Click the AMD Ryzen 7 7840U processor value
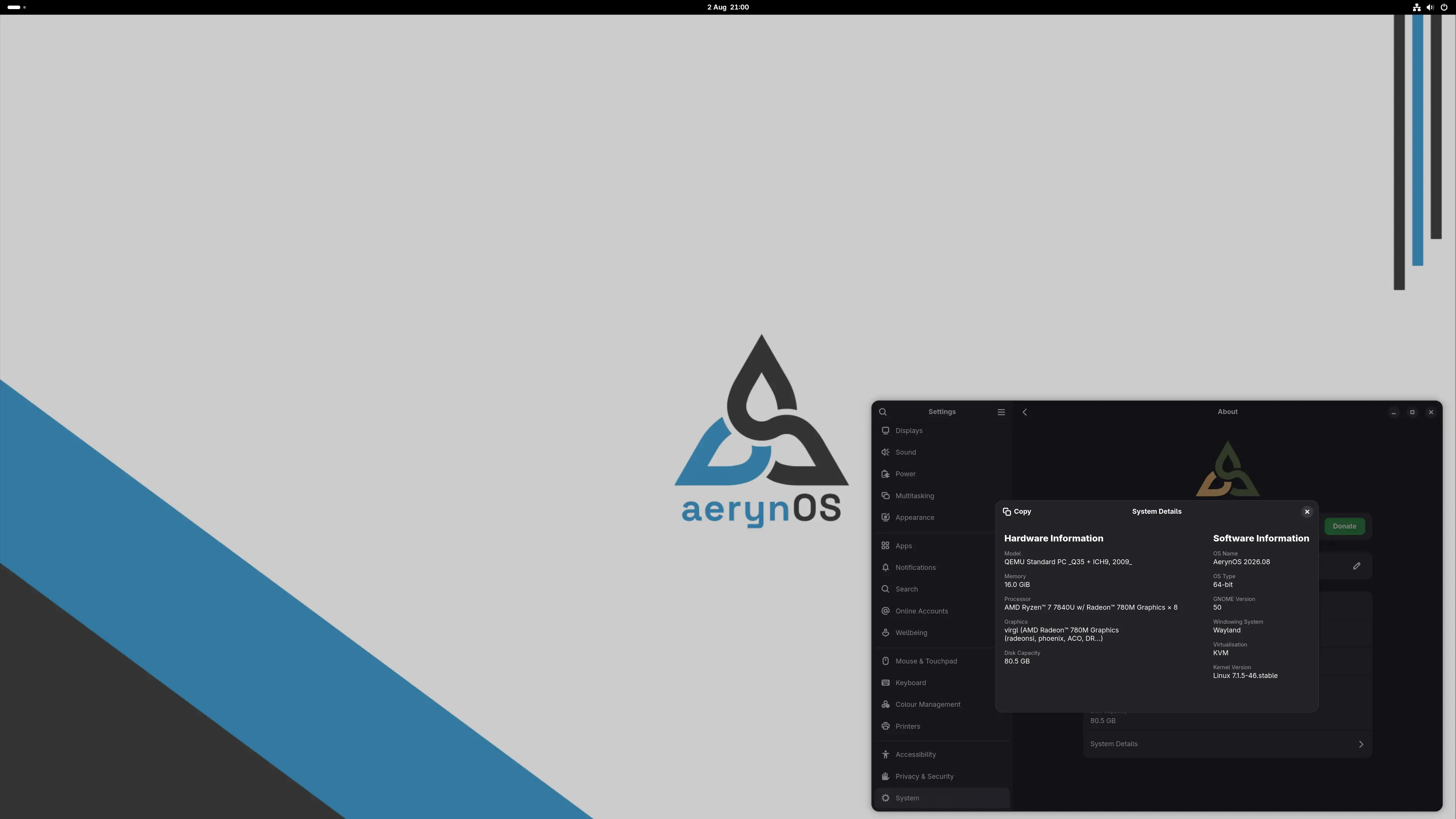 tap(1091, 607)
